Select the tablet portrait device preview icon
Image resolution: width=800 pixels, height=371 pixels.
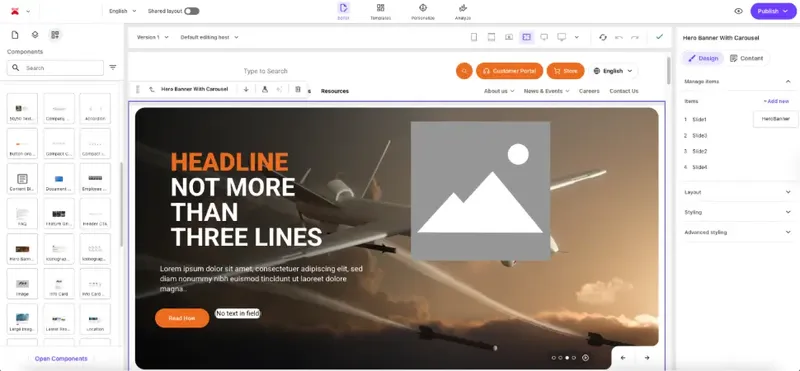pos(491,37)
